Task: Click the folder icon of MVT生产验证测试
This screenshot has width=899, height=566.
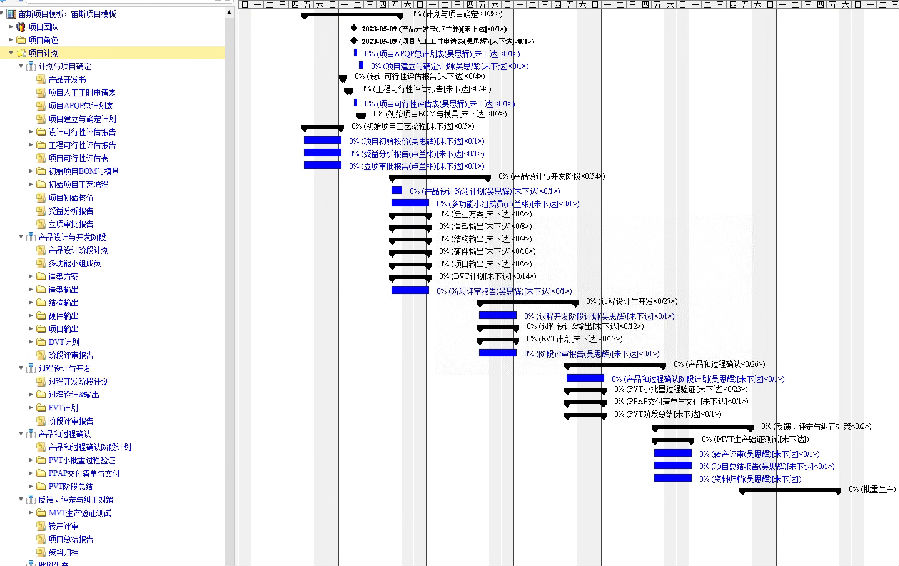Action: (41, 513)
